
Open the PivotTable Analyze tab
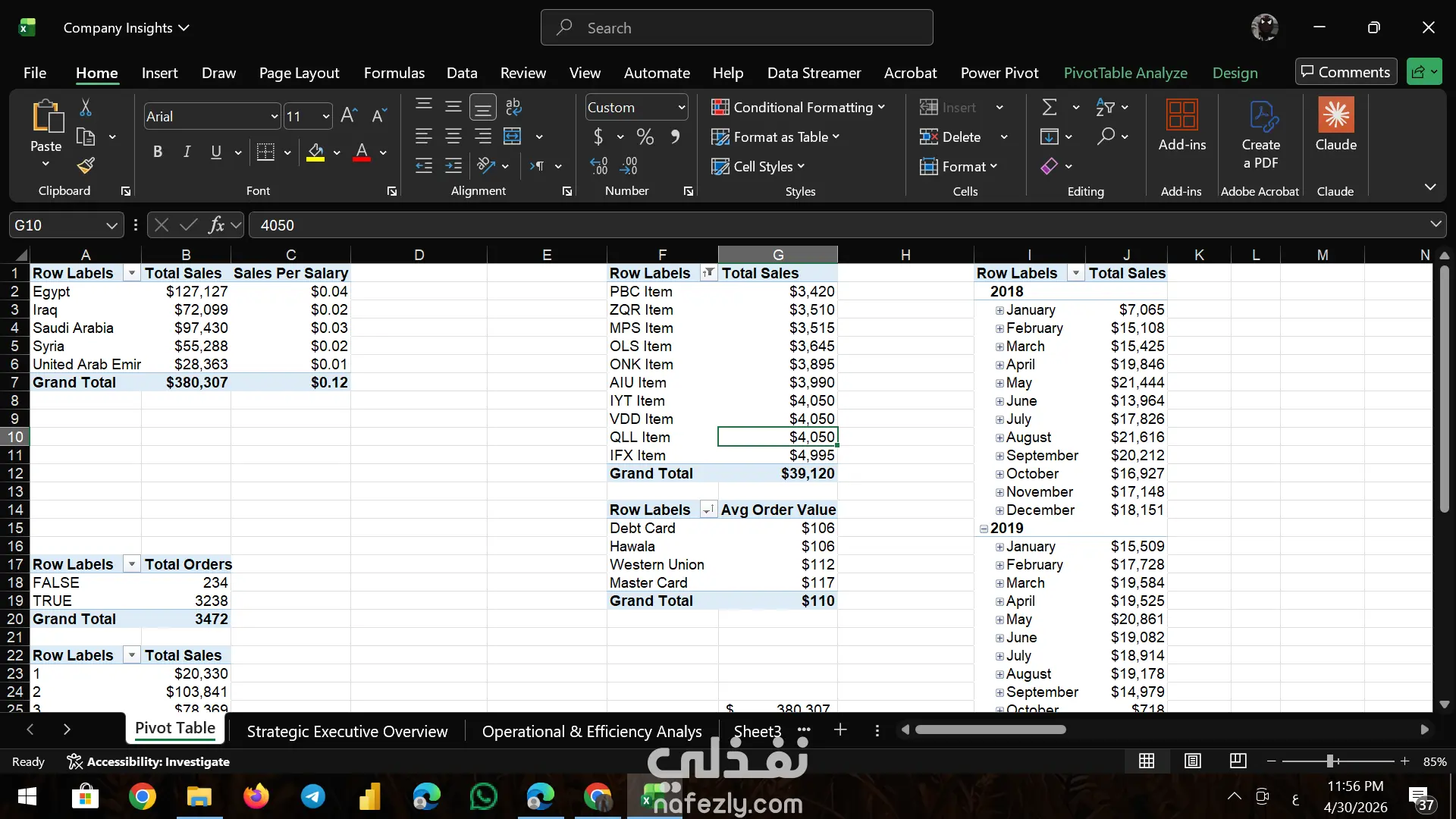coord(1125,73)
